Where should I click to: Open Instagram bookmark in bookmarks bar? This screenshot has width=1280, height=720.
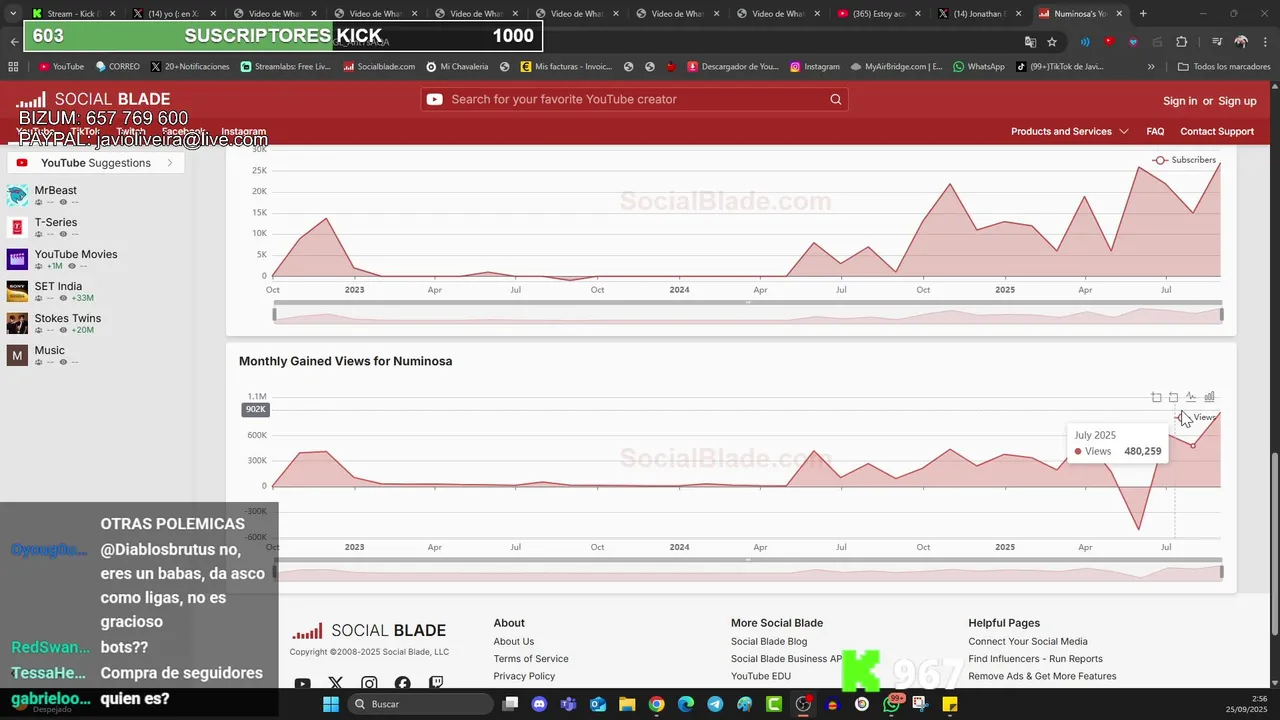[x=814, y=67]
